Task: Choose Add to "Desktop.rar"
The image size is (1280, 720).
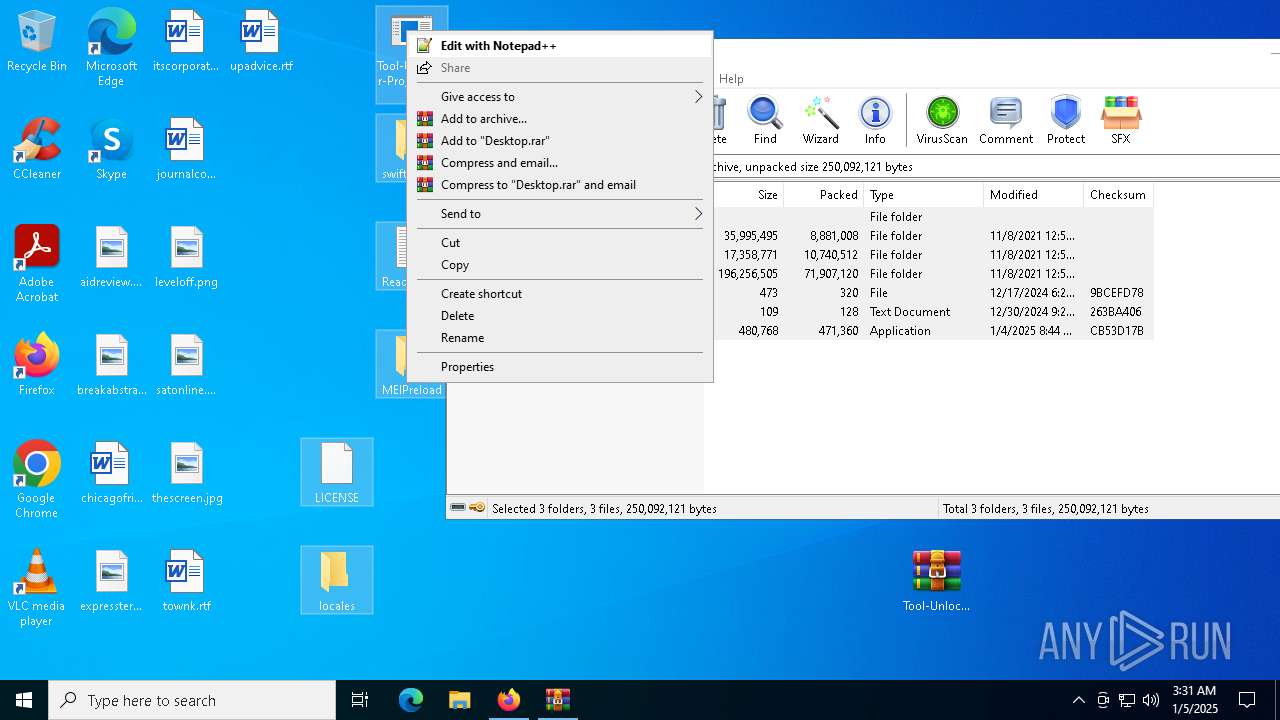Action: coord(560,141)
